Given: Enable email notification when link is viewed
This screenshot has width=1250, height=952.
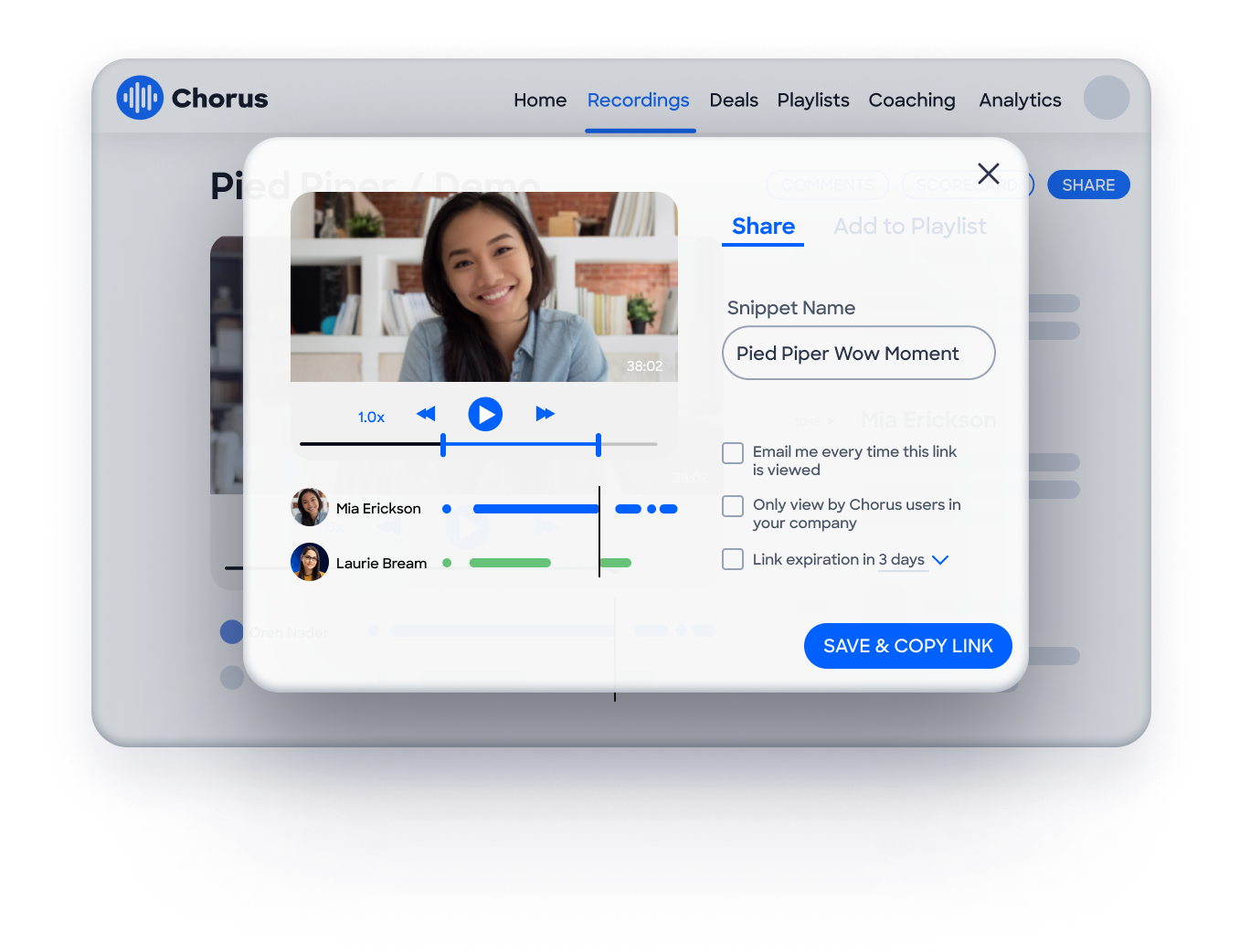Looking at the screenshot, I should click(x=733, y=453).
